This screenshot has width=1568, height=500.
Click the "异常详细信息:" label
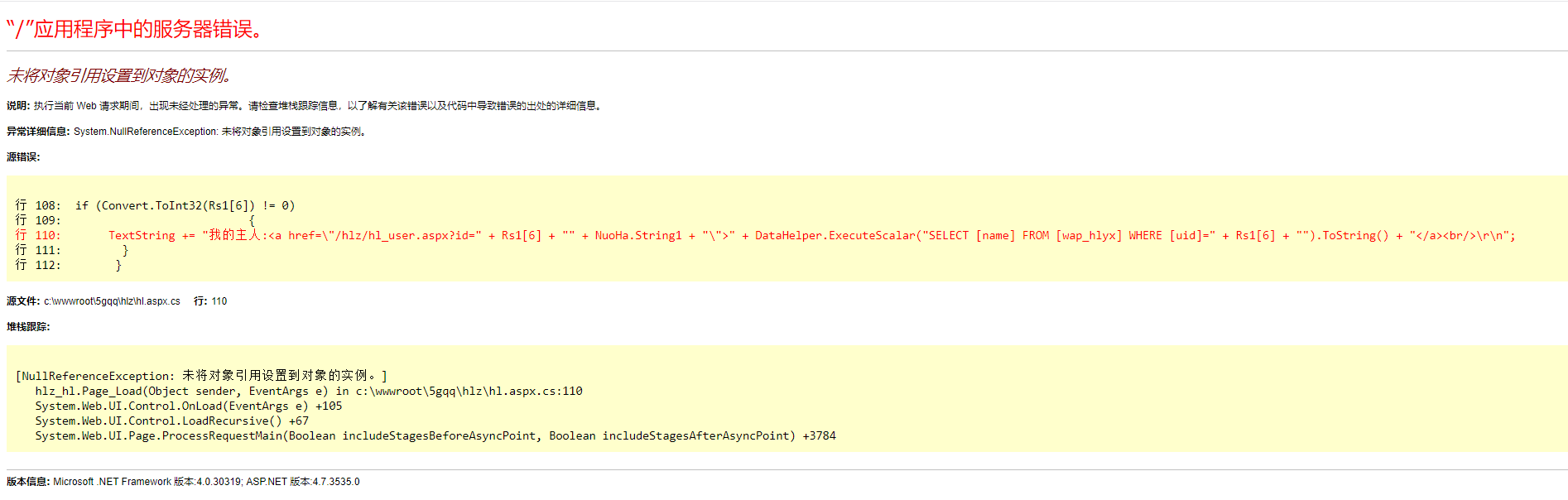pyautogui.click(x=38, y=132)
